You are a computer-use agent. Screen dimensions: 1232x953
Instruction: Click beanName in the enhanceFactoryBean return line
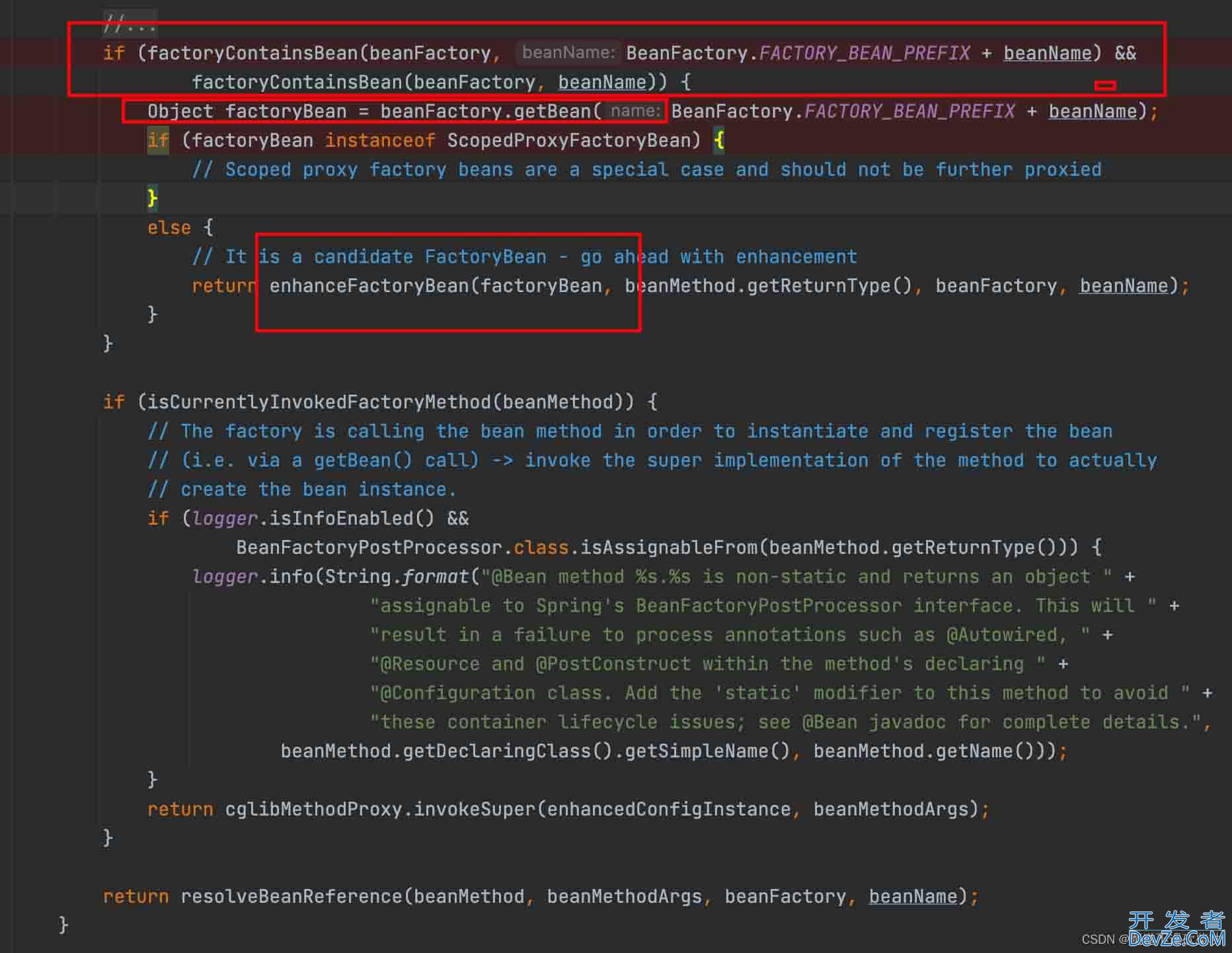1124,286
